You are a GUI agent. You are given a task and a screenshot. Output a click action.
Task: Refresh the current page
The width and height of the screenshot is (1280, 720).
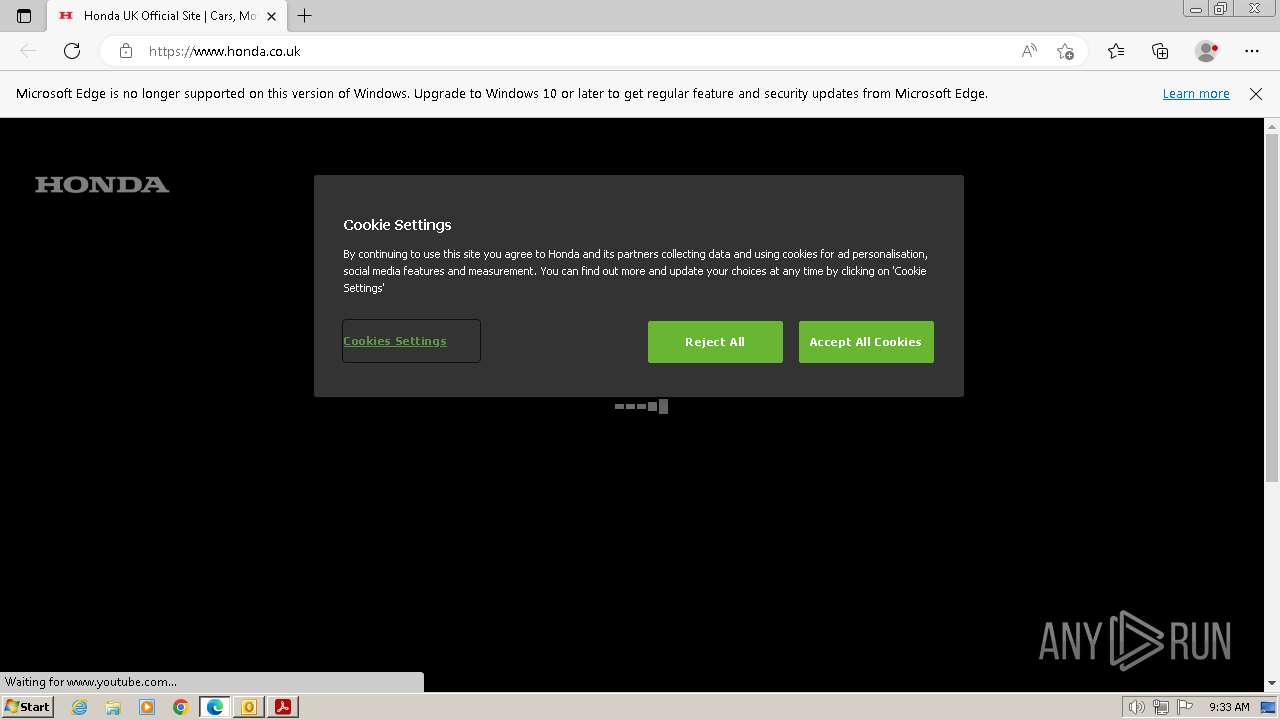[72, 51]
